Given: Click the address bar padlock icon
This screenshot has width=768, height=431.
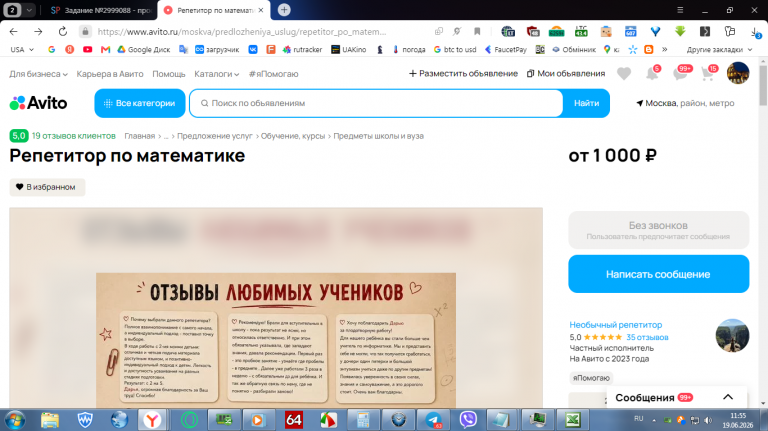Looking at the screenshot, I should tap(85, 31).
